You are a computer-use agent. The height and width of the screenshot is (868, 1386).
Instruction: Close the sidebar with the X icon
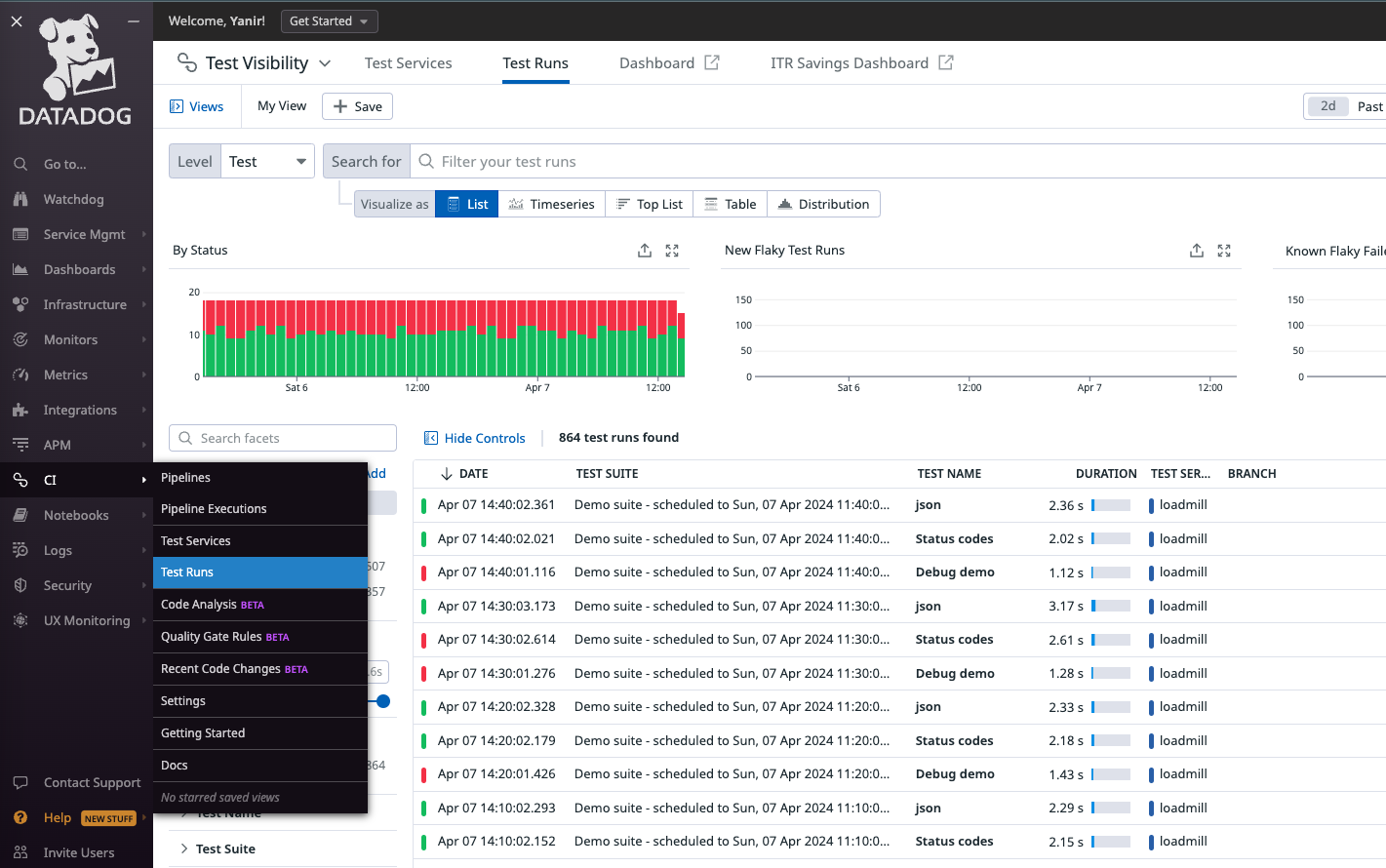pyautogui.click(x=17, y=20)
